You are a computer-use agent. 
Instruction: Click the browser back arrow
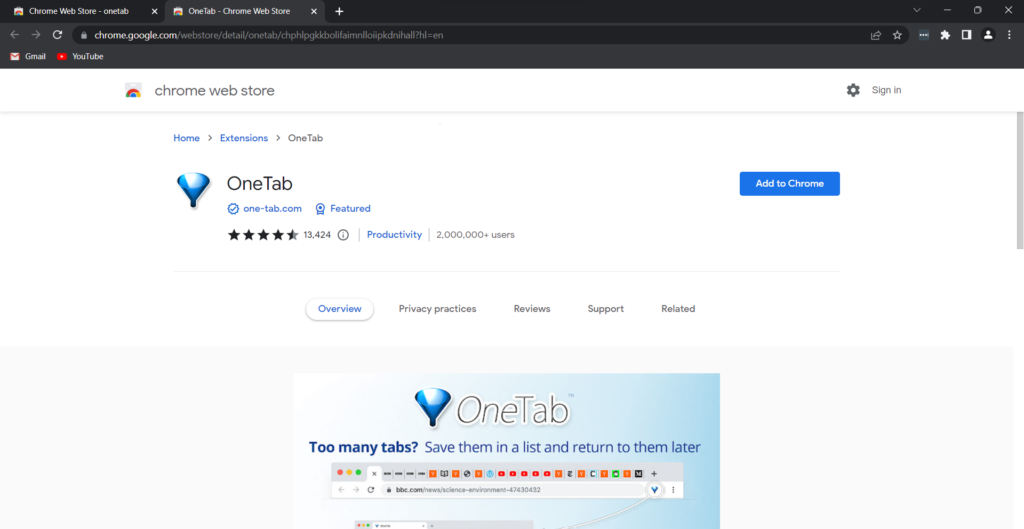(14, 35)
